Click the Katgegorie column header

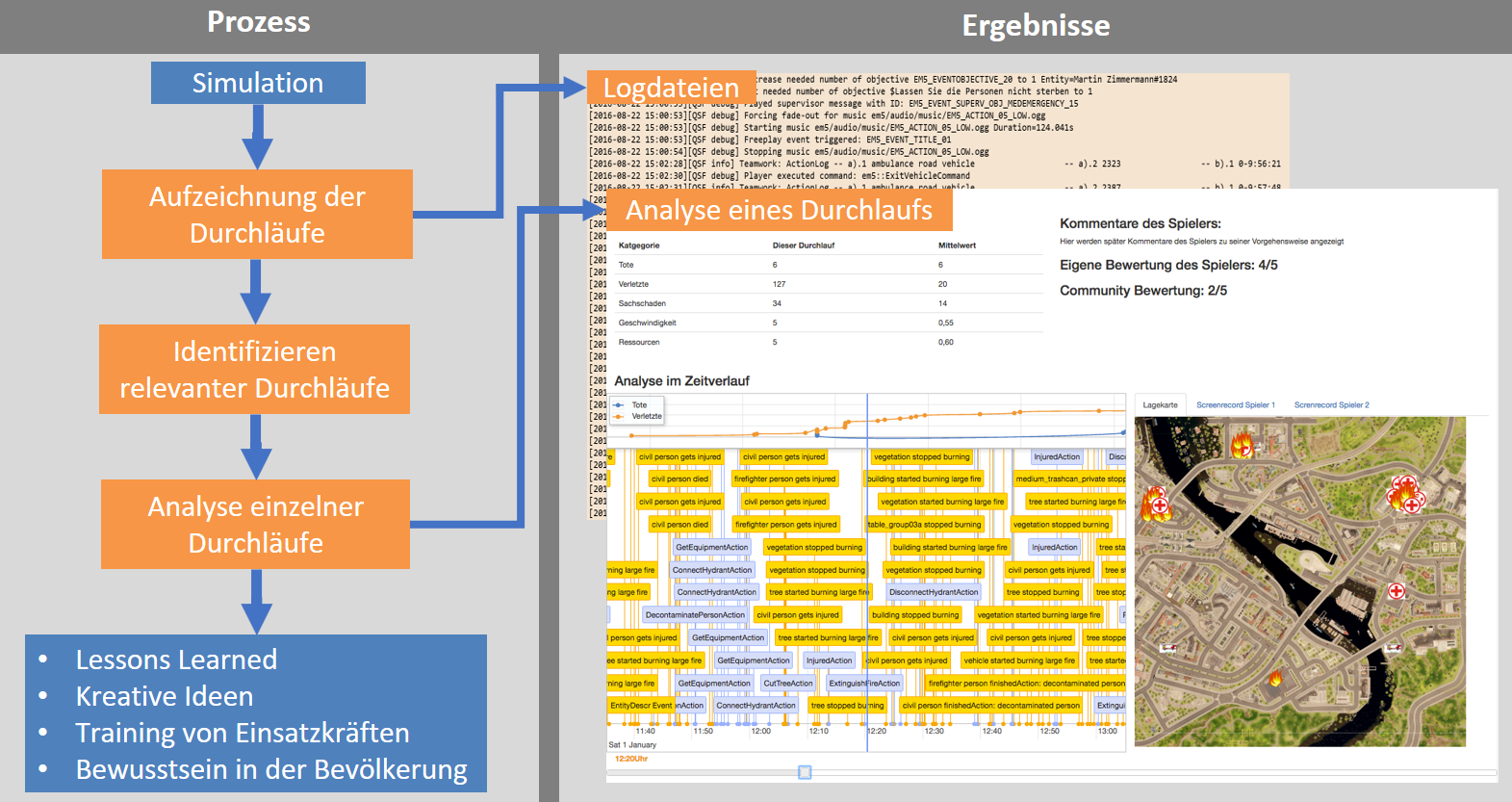point(639,246)
